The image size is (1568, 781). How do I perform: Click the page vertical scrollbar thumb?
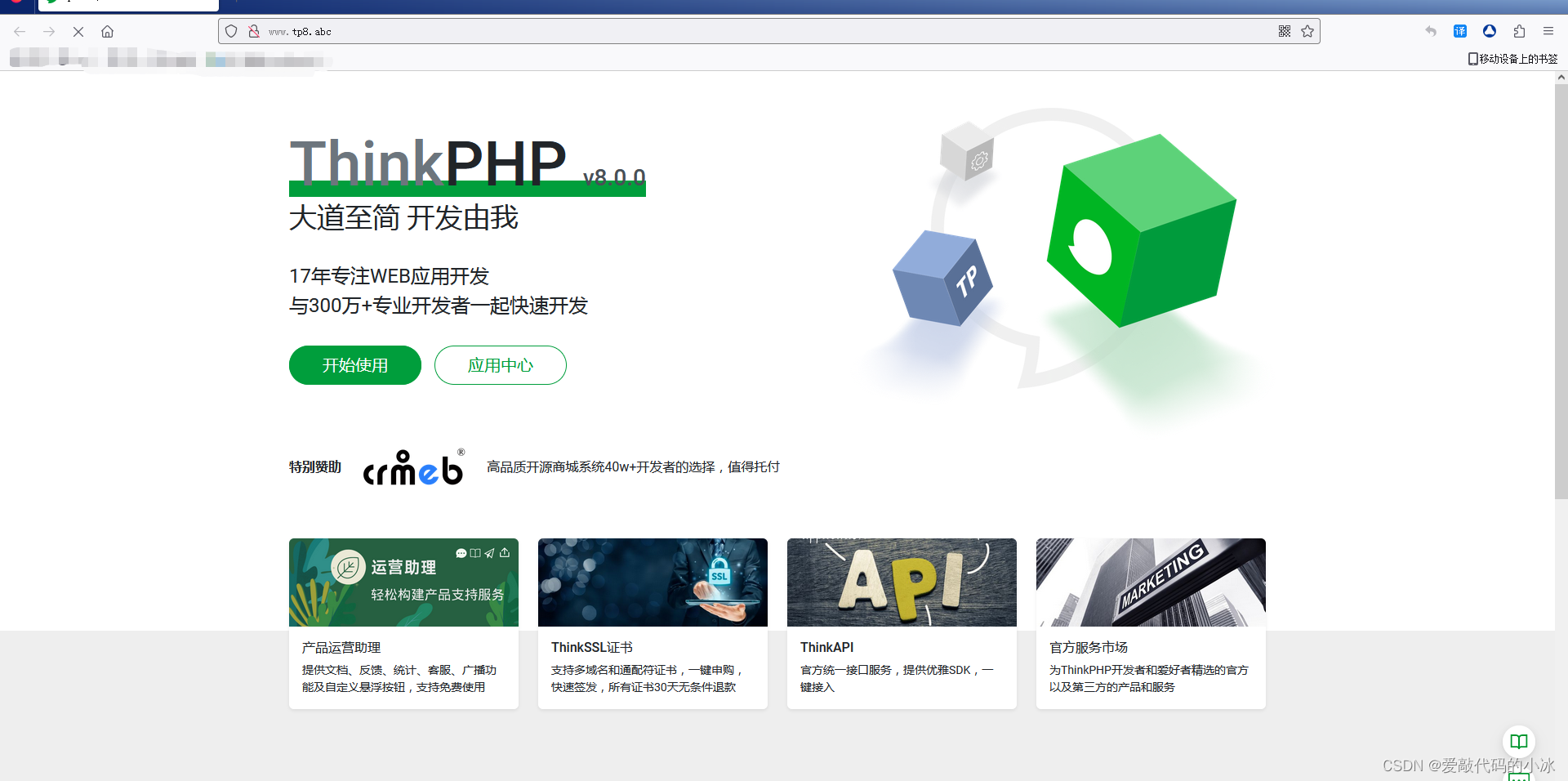(x=1561, y=291)
